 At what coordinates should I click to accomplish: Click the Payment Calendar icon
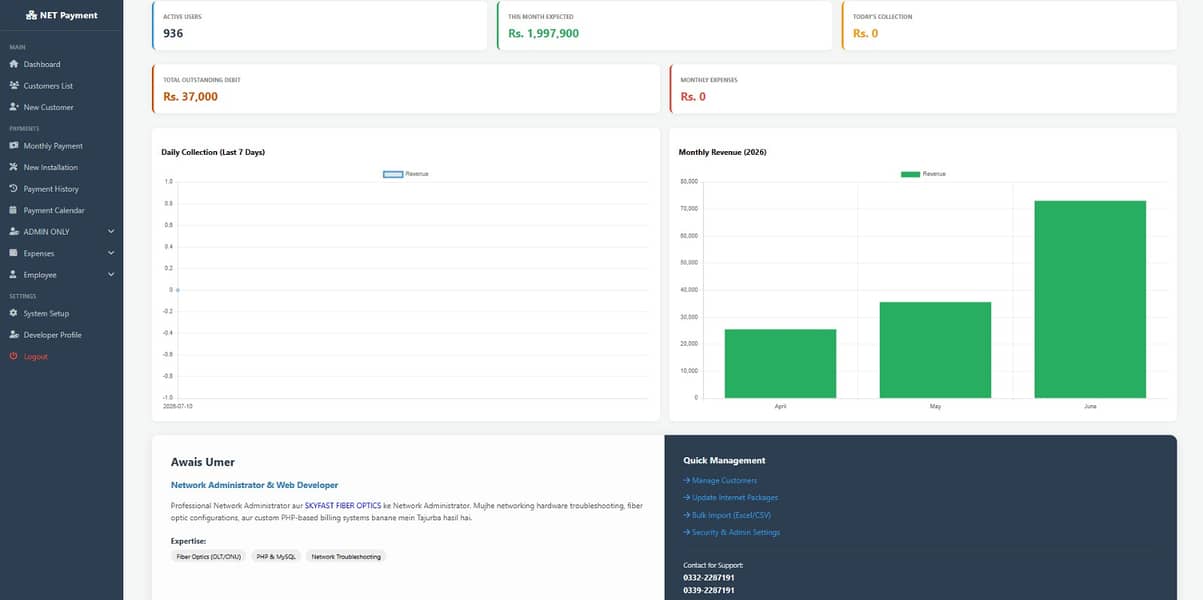point(14,210)
